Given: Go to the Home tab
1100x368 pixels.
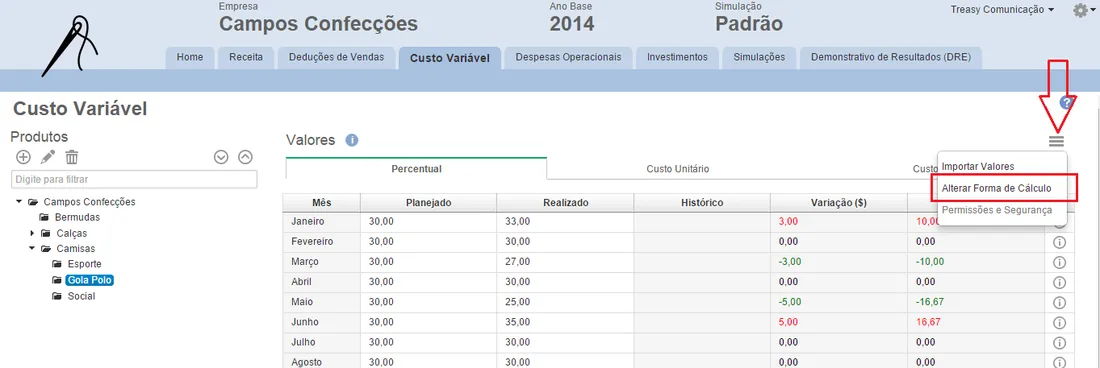Looking at the screenshot, I should click(189, 57).
